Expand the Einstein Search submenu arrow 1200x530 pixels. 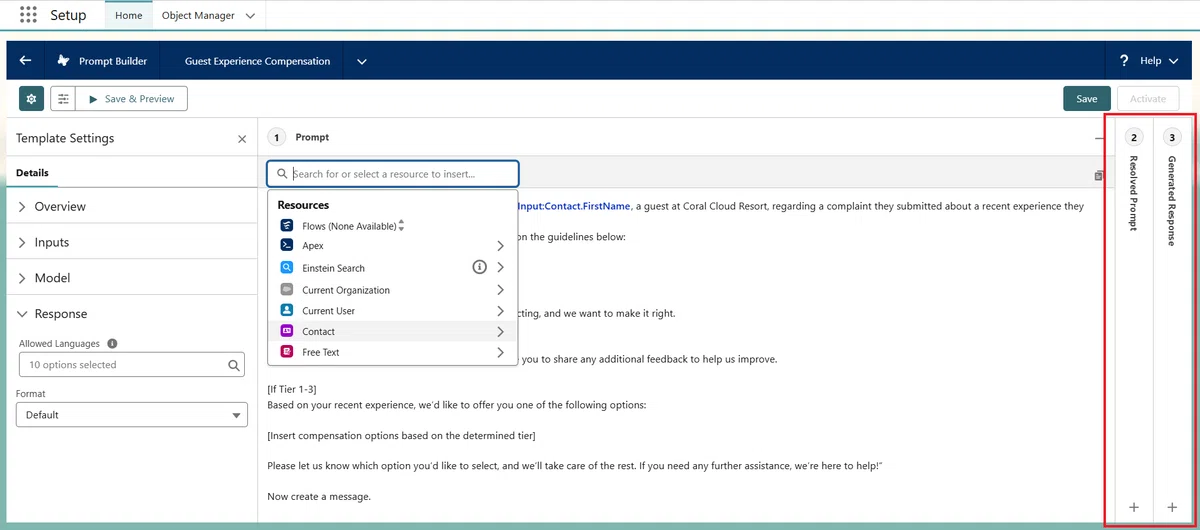(x=500, y=267)
